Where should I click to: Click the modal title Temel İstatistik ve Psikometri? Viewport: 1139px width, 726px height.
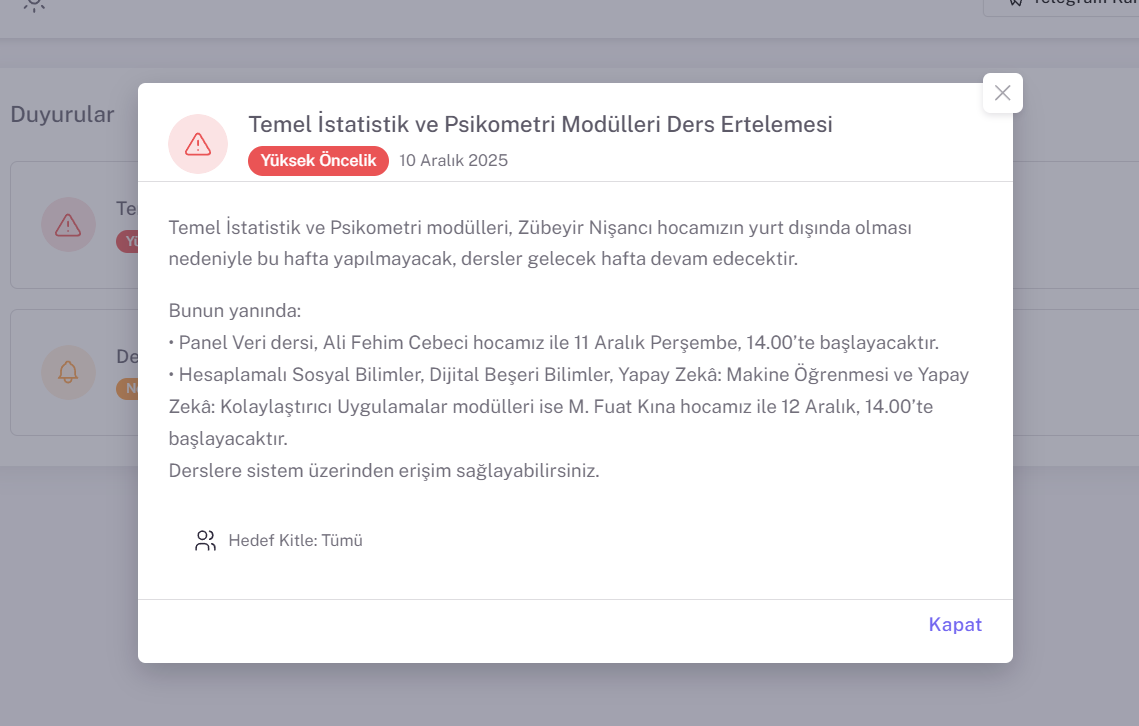point(540,124)
